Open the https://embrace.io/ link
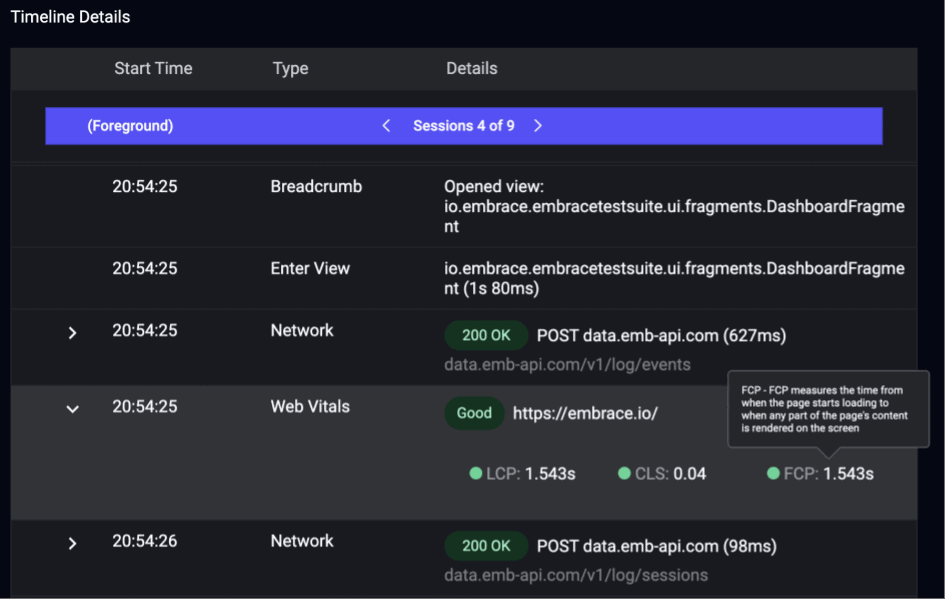The image size is (945, 599). click(x=585, y=413)
